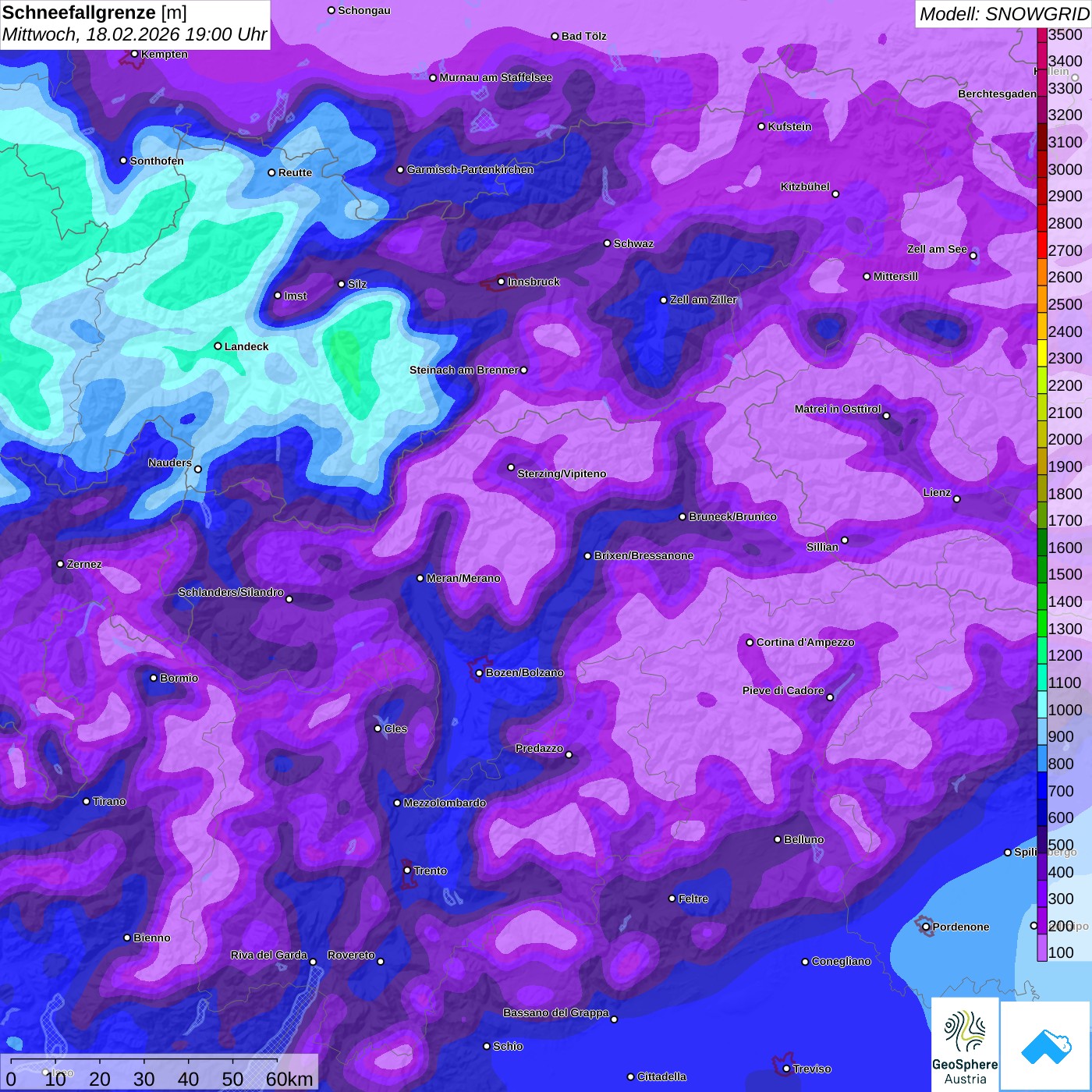Image resolution: width=1092 pixels, height=1092 pixels.
Task: Click the 1000 legend value
Action: click(x=1065, y=710)
